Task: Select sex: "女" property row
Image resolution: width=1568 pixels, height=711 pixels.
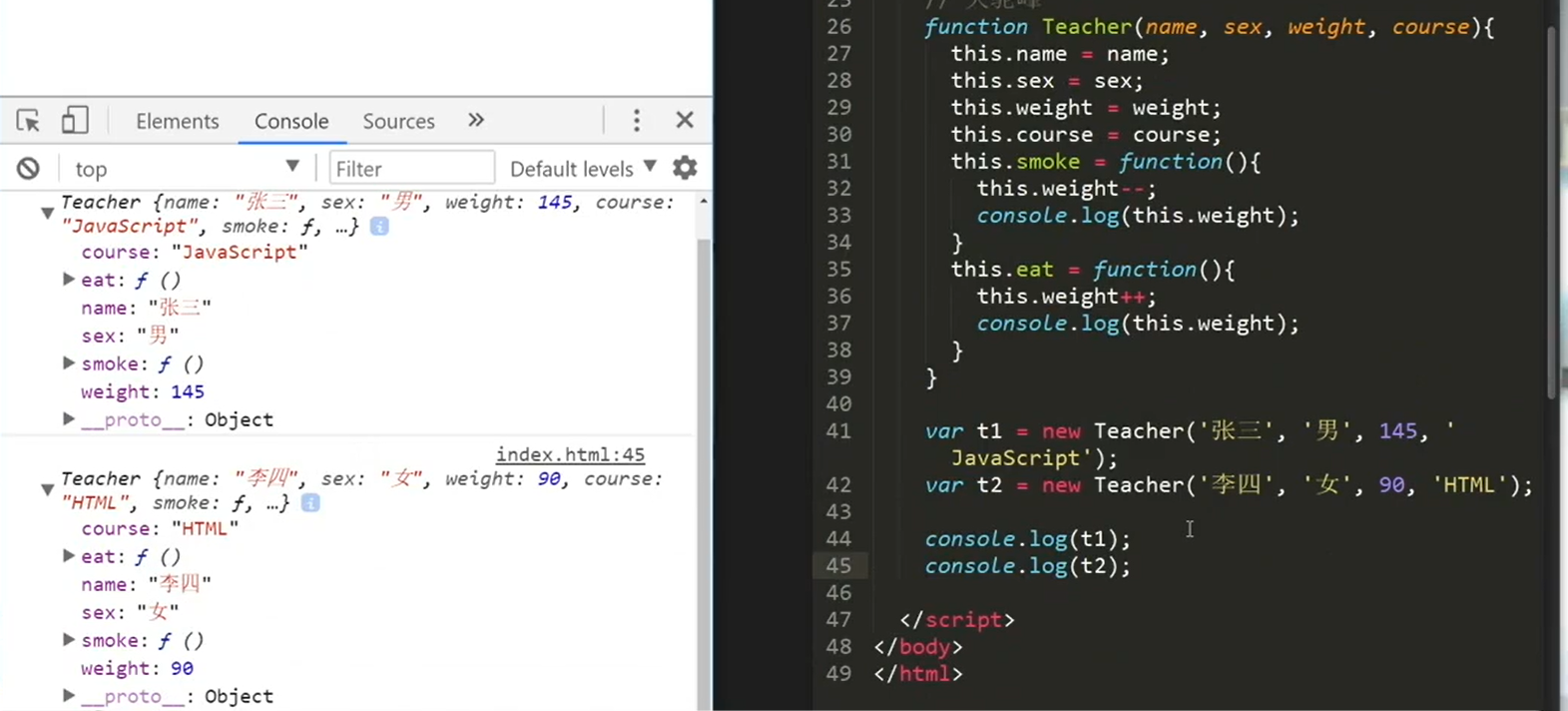Action: pyautogui.click(x=130, y=612)
